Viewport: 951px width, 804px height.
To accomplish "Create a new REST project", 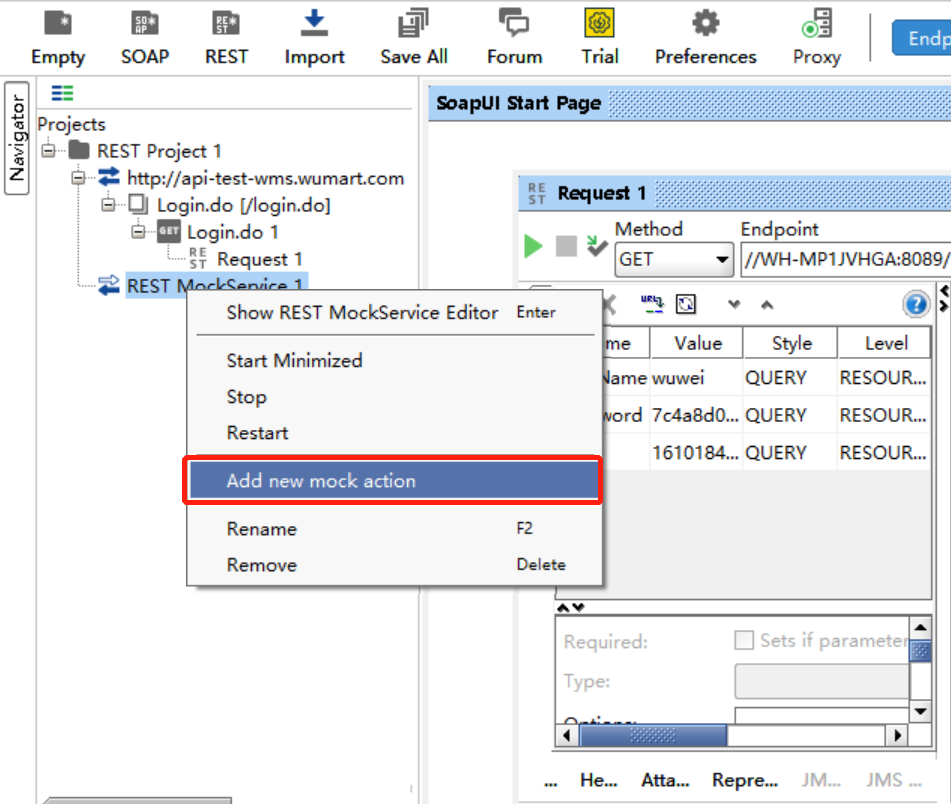I will coord(226,38).
